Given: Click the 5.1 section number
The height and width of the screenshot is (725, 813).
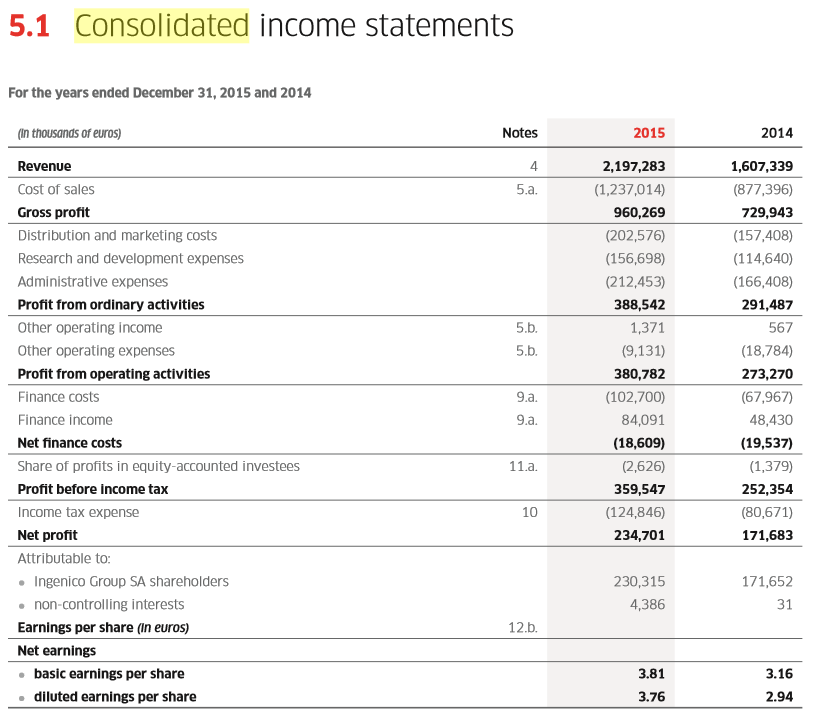Looking at the screenshot, I should pos(29,26).
